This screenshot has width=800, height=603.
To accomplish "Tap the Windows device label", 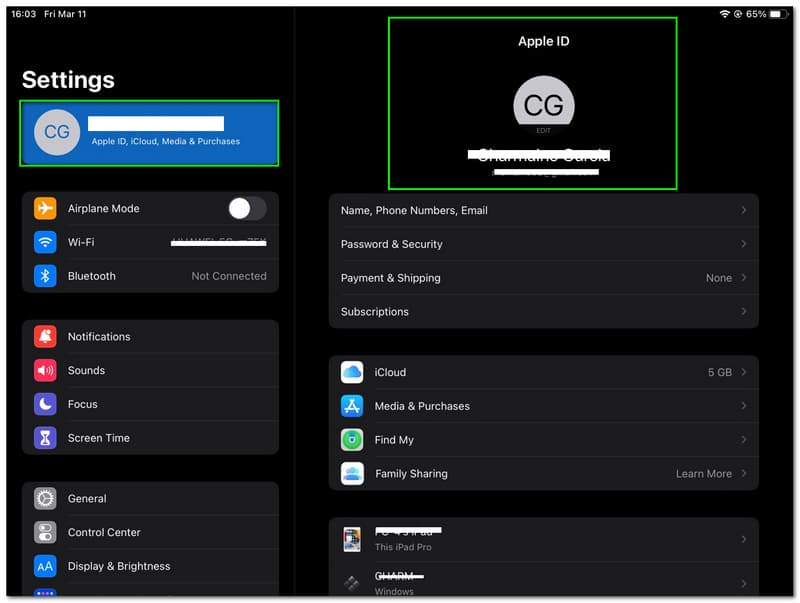I will 394,591.
